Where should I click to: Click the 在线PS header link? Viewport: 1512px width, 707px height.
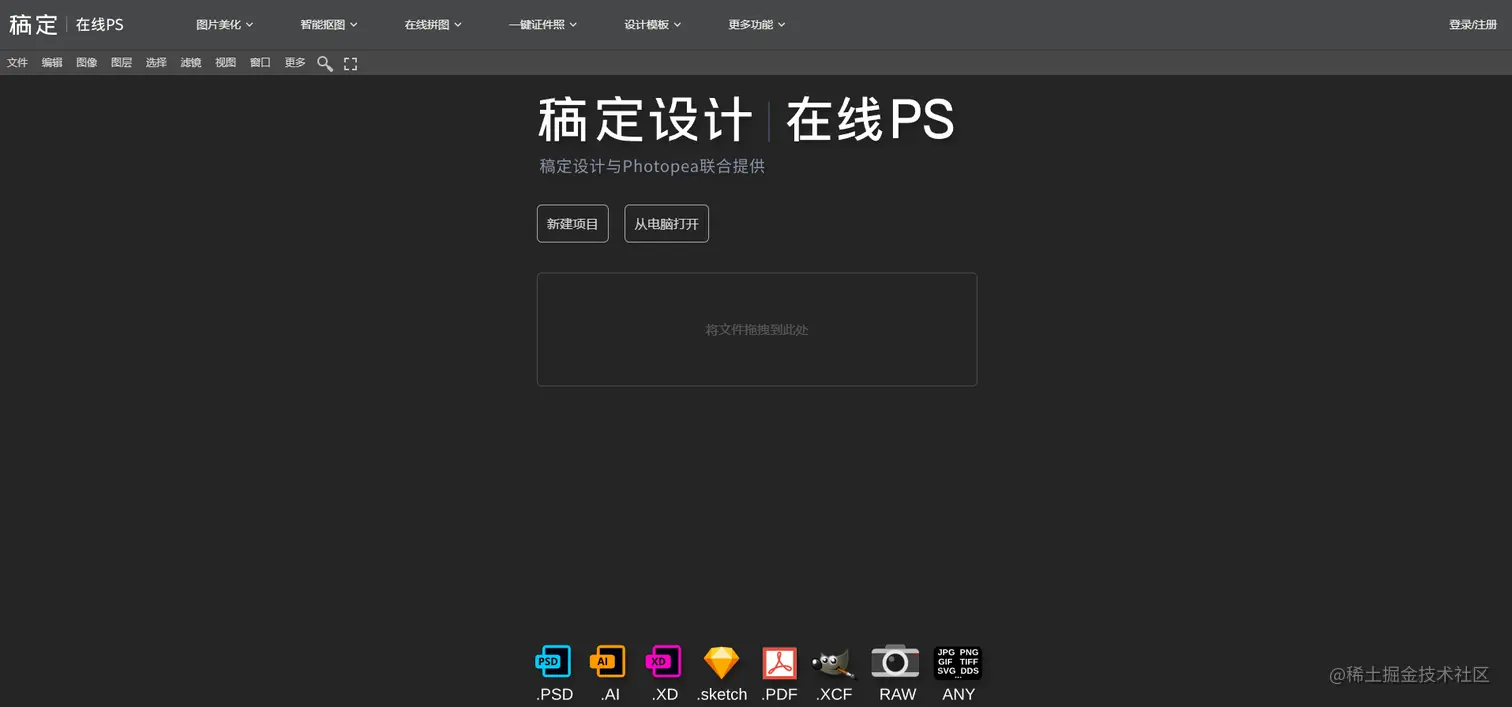tap(100, 24)
